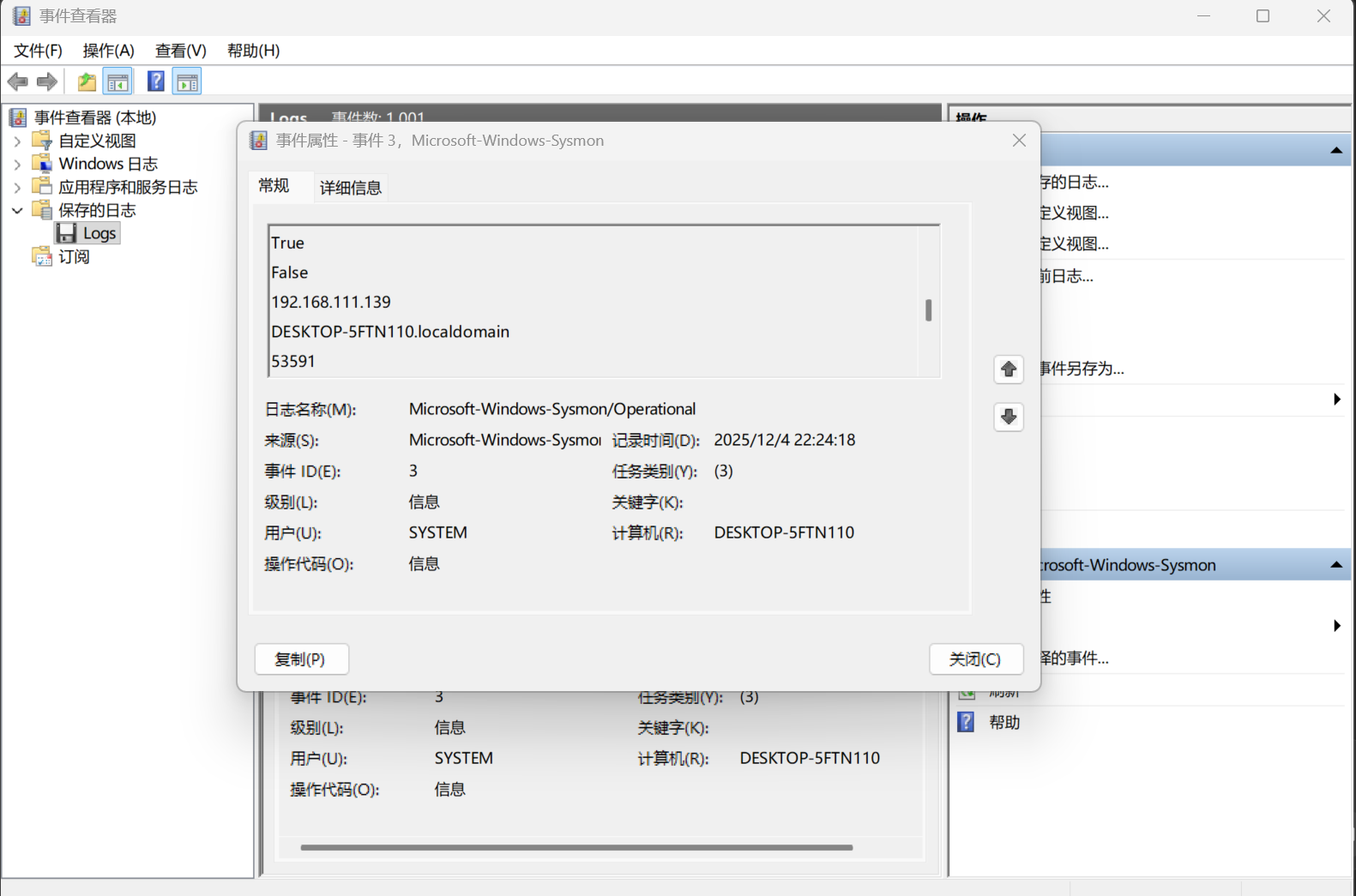Collapse the 保存的日志 tree node

point(17,210)
